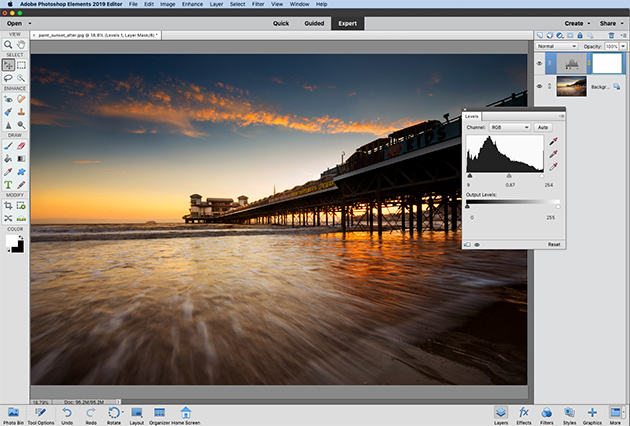Viewport: 630px width, 426px height.
Task: Select the Crop tool
Action: (x=8, y=205)
